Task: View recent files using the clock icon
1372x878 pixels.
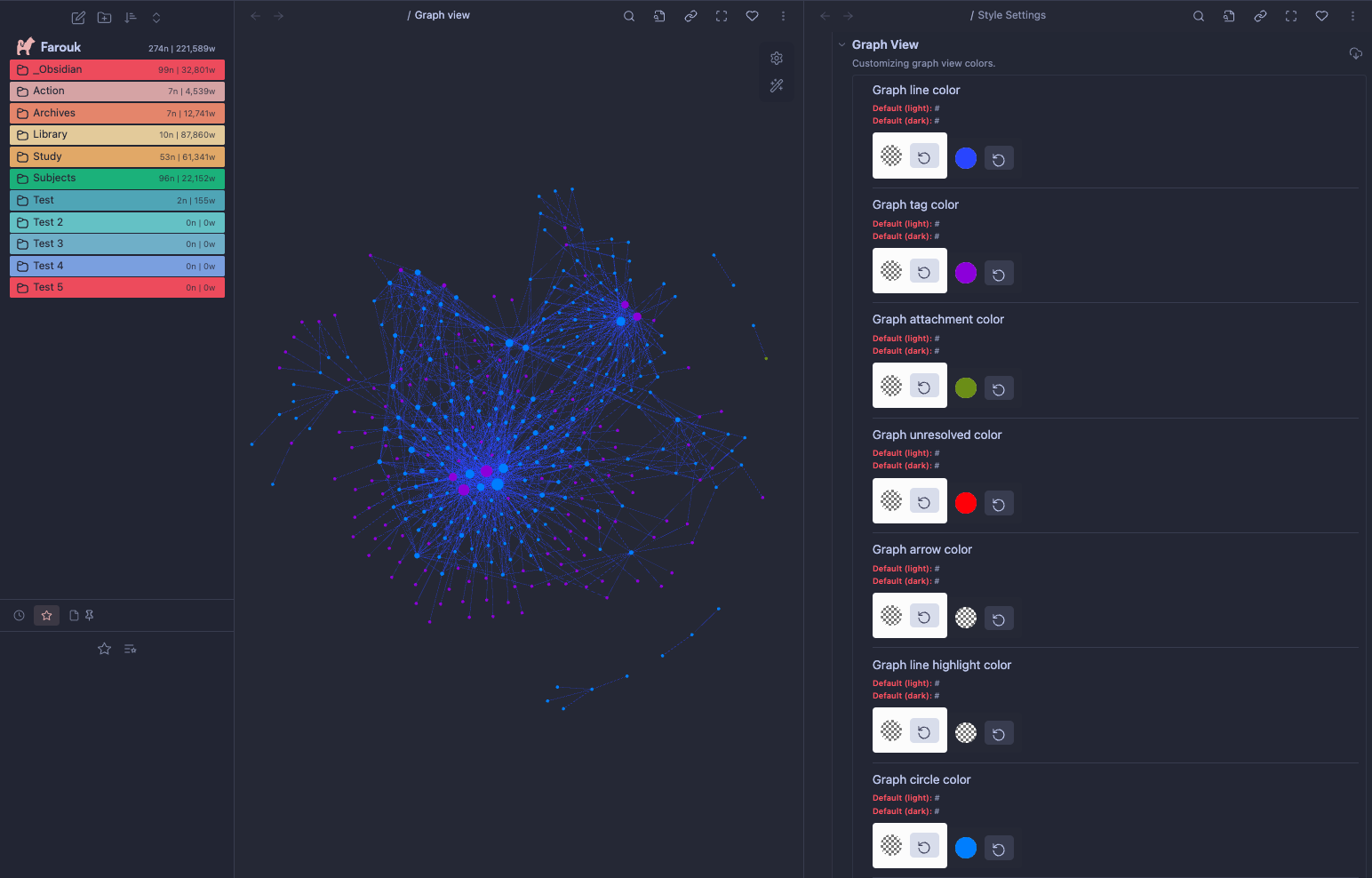Action: (19, 615)
